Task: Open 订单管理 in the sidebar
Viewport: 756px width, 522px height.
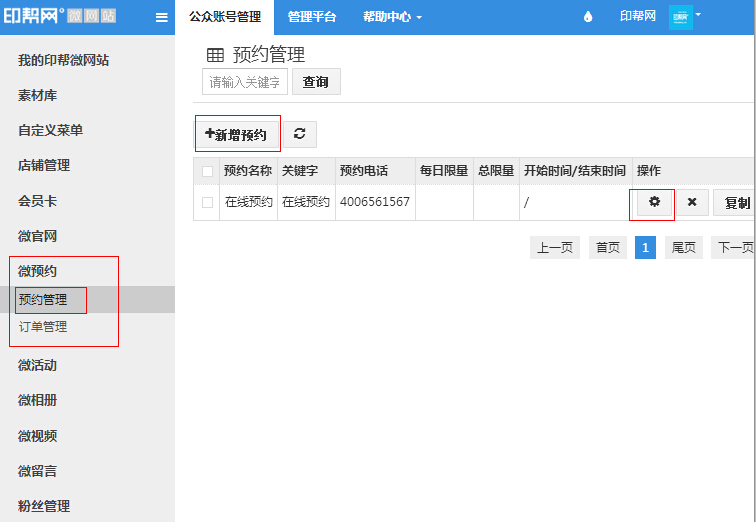Action: pos(43,326)
